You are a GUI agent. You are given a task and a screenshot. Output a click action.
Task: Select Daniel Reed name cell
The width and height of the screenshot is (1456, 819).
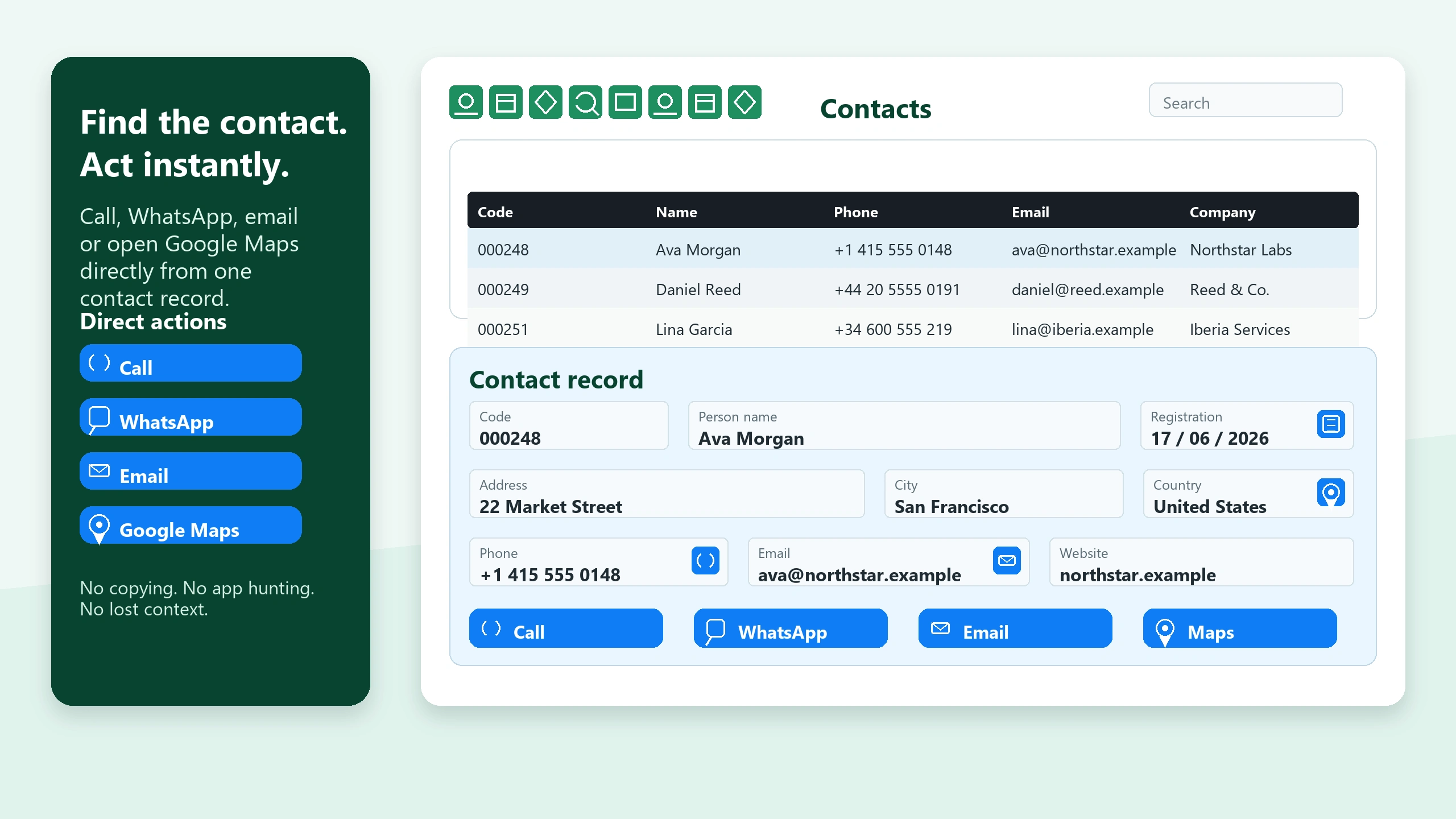pyautogui.click(x=698, y=289)
